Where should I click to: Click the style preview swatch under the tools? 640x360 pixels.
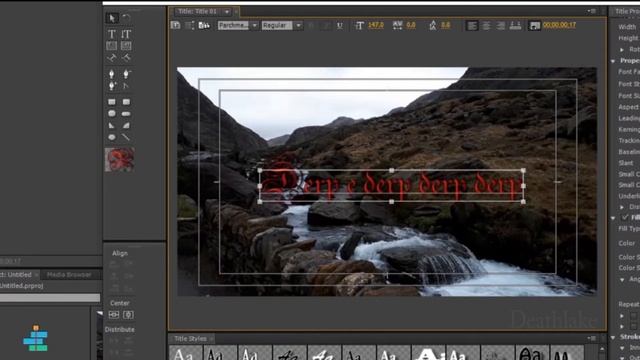click(x=119, y=159)
